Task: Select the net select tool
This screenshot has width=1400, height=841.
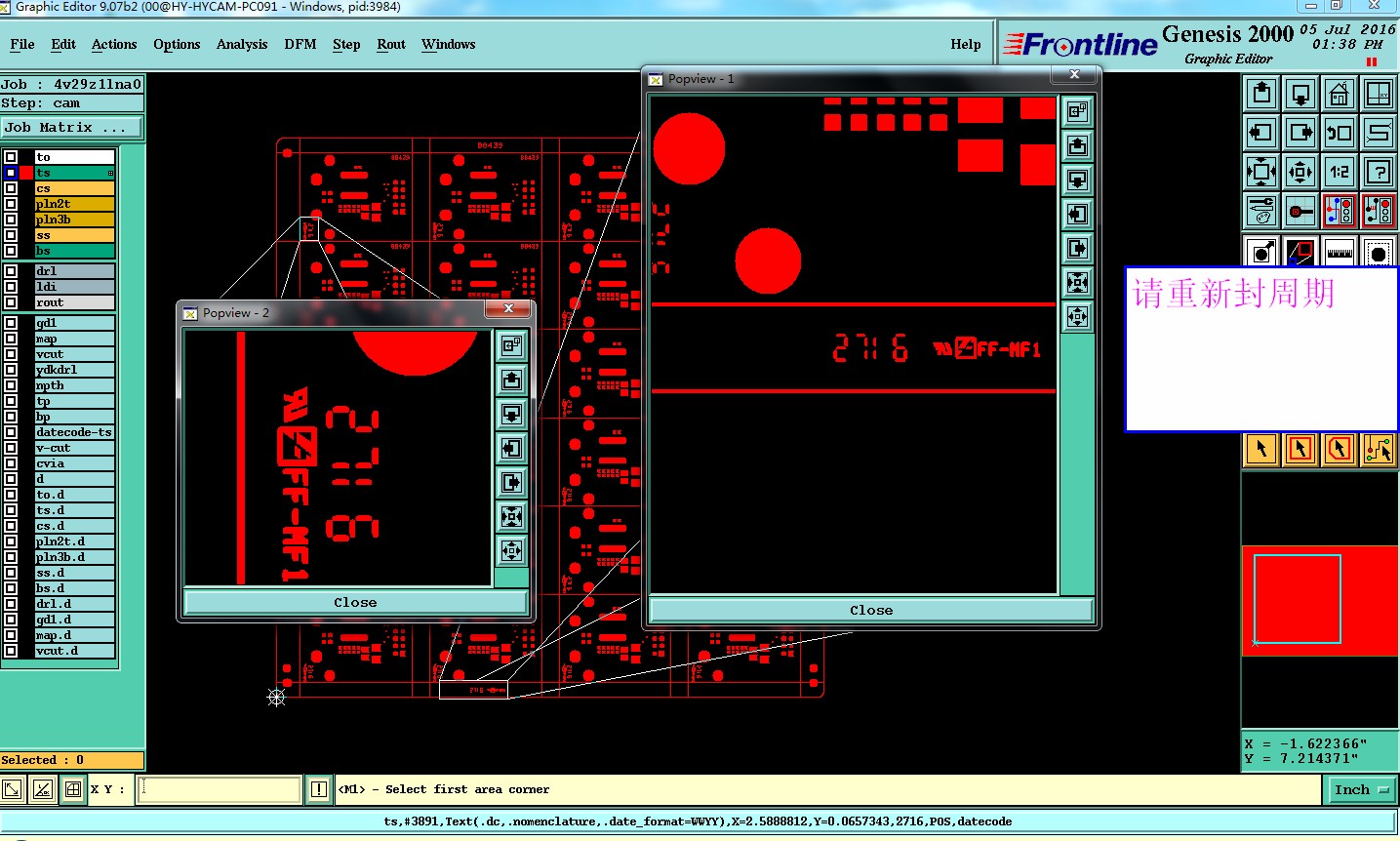Action: pyautogui.click(x=1379, y=449)
